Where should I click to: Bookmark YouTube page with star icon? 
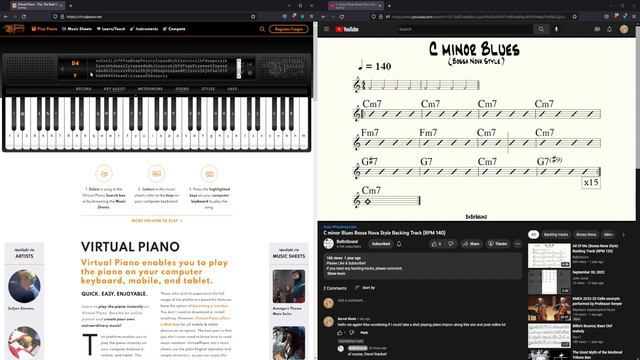click(575, 17)
